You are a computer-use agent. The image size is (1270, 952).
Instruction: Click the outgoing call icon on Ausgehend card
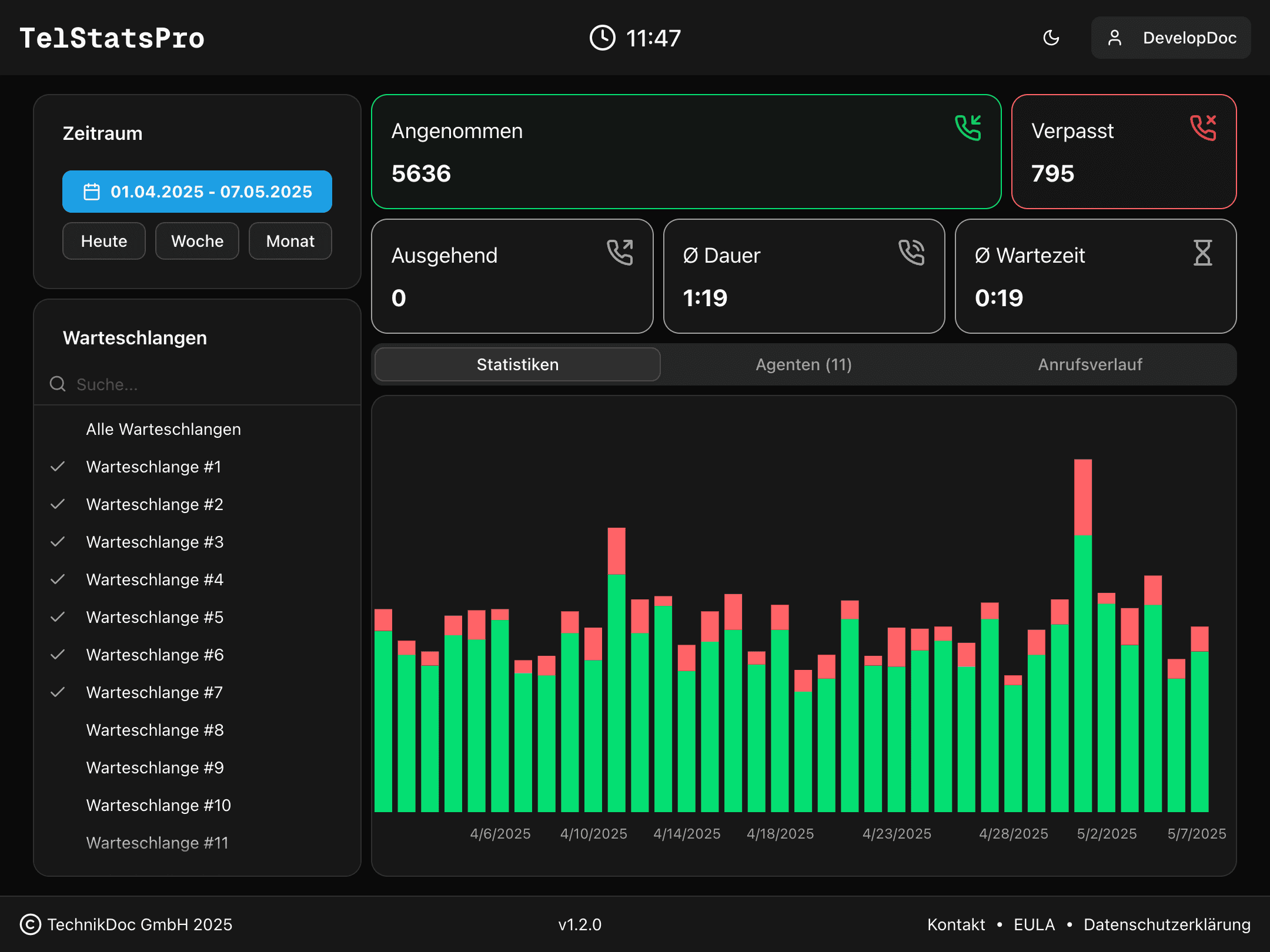(621, 253)
